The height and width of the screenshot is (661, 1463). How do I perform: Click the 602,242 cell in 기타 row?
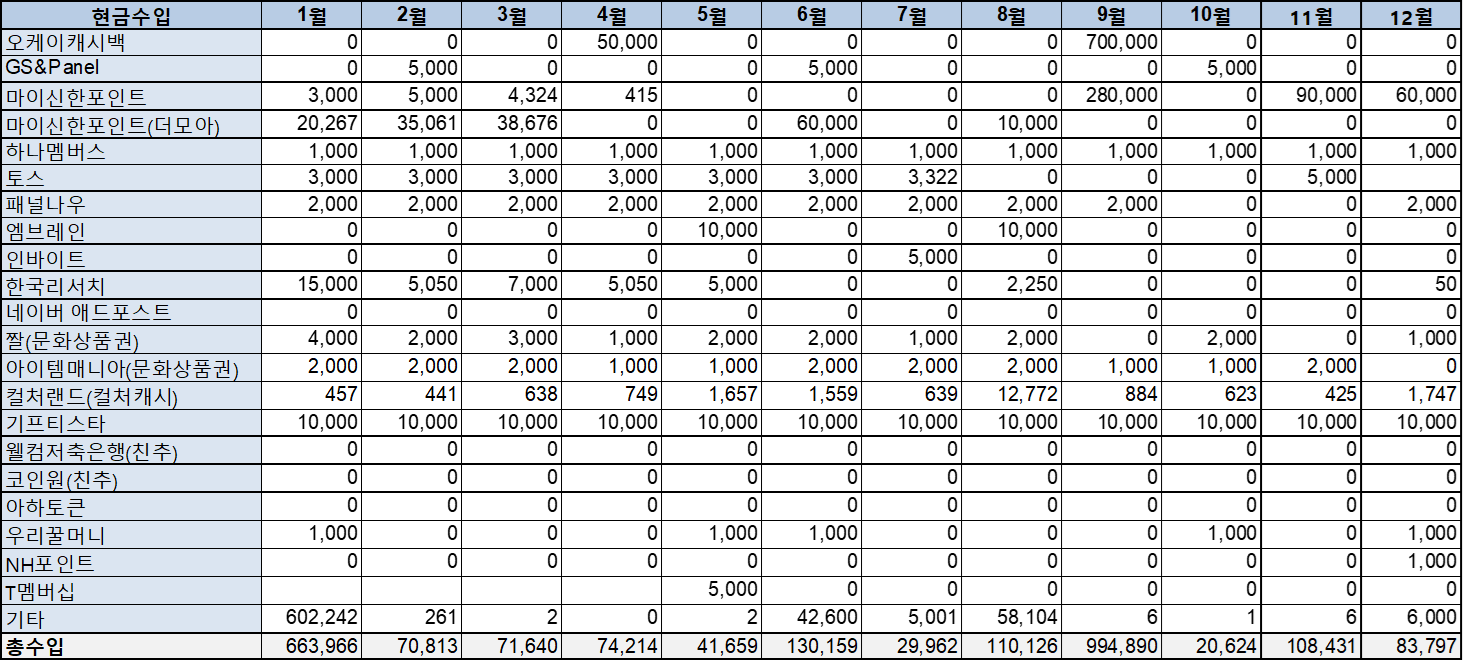[311, 618]
